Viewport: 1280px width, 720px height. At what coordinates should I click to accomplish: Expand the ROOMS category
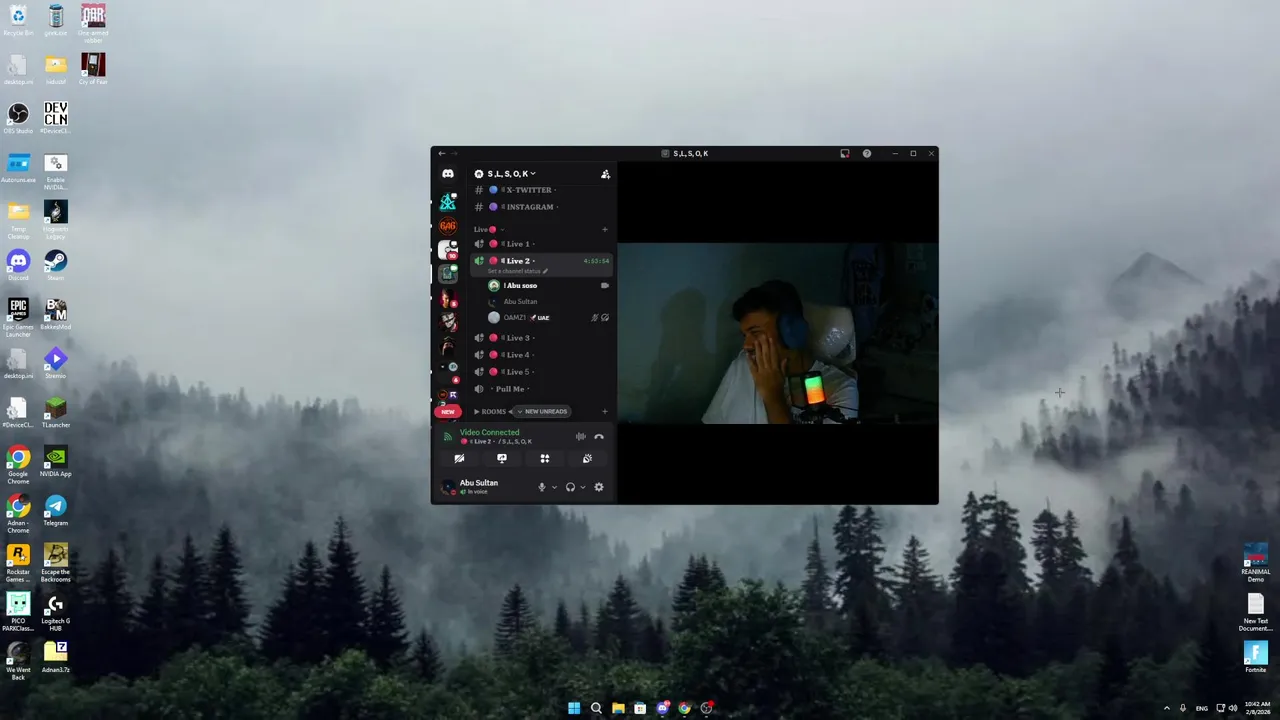pos(490,412)
